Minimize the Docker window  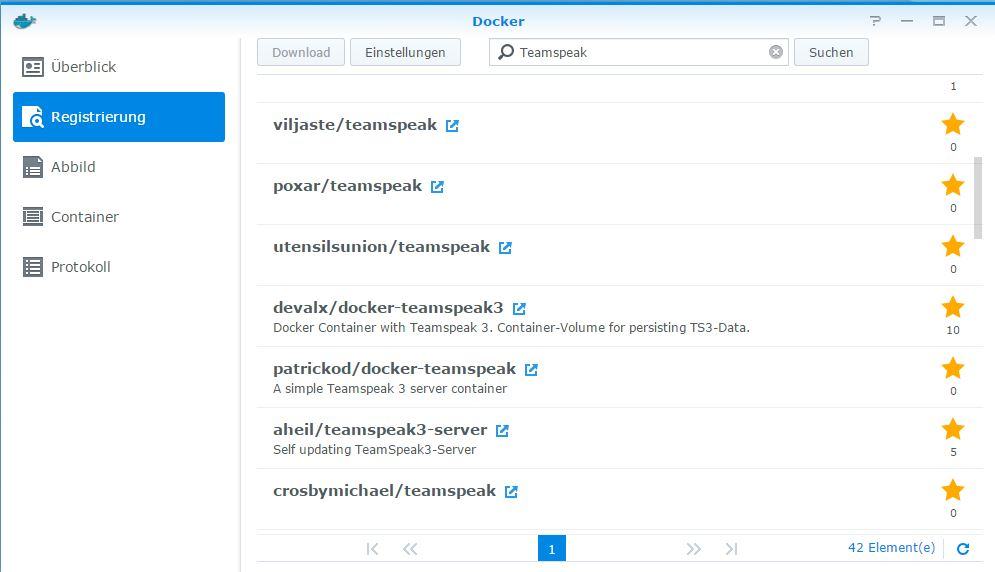tap(907, 21)
